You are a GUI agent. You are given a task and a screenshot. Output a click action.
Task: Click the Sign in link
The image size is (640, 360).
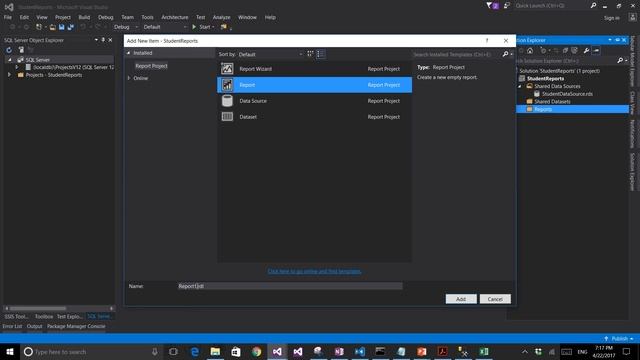pyautogui.click(x=611, y=18)
